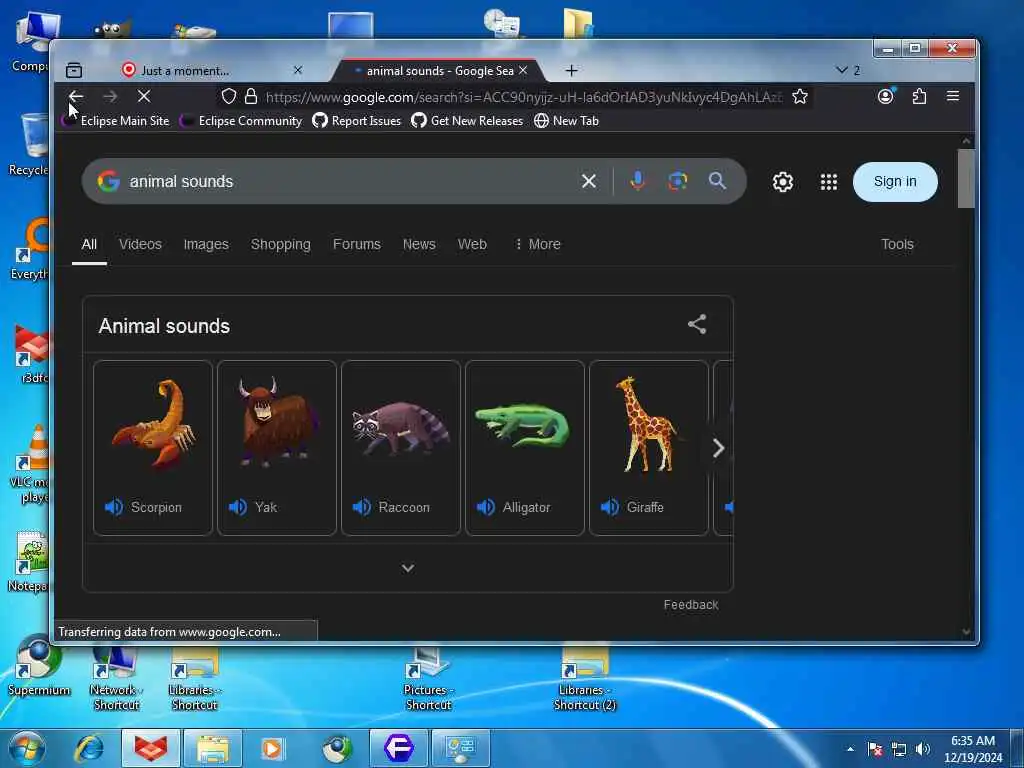Share the Animal sounds panel
This screenshot has width=1024, height=768.
tap(697, 324)
